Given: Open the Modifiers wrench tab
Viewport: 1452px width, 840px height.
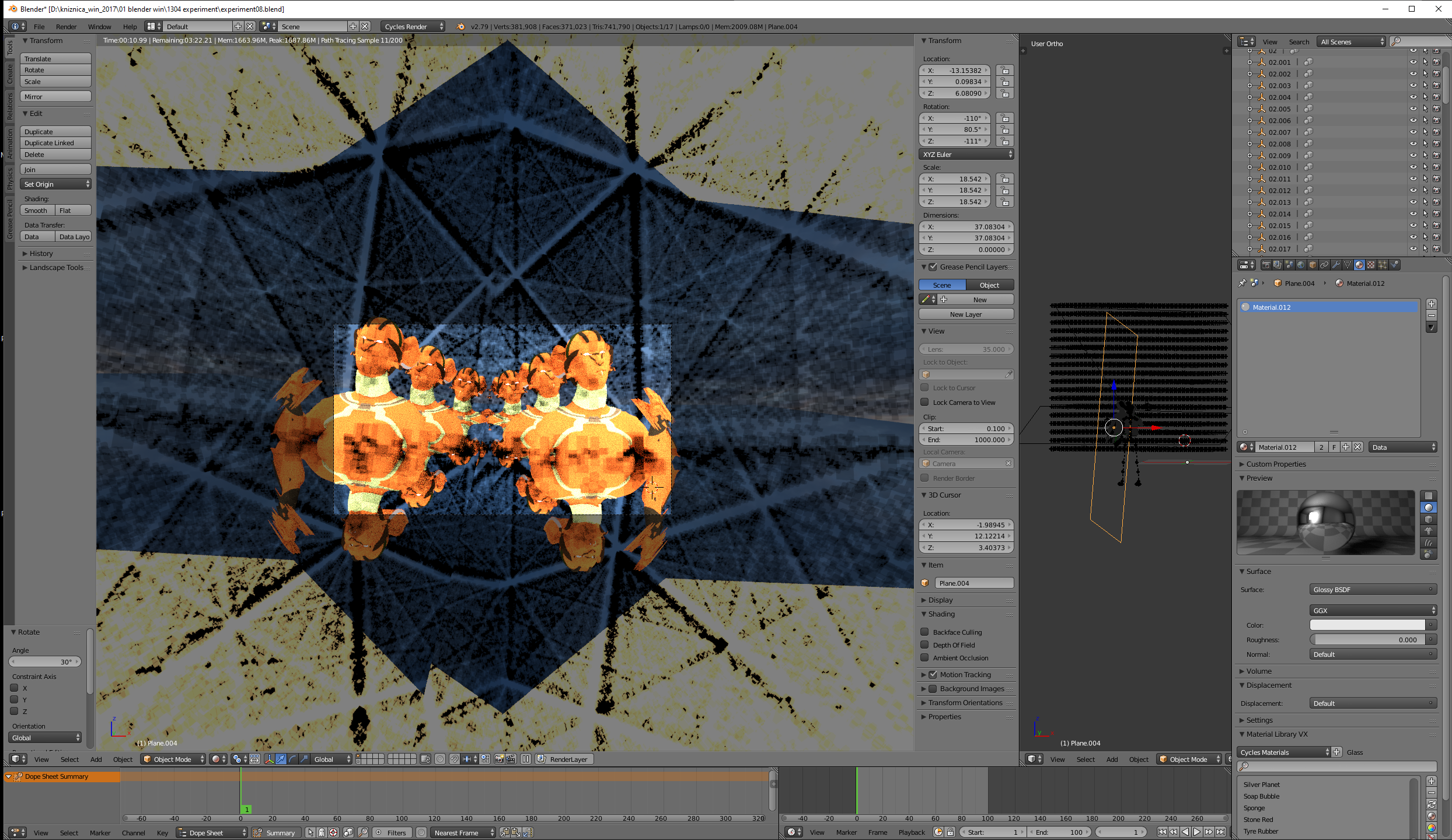Looking at the screenshot, I should point(1335,265).
